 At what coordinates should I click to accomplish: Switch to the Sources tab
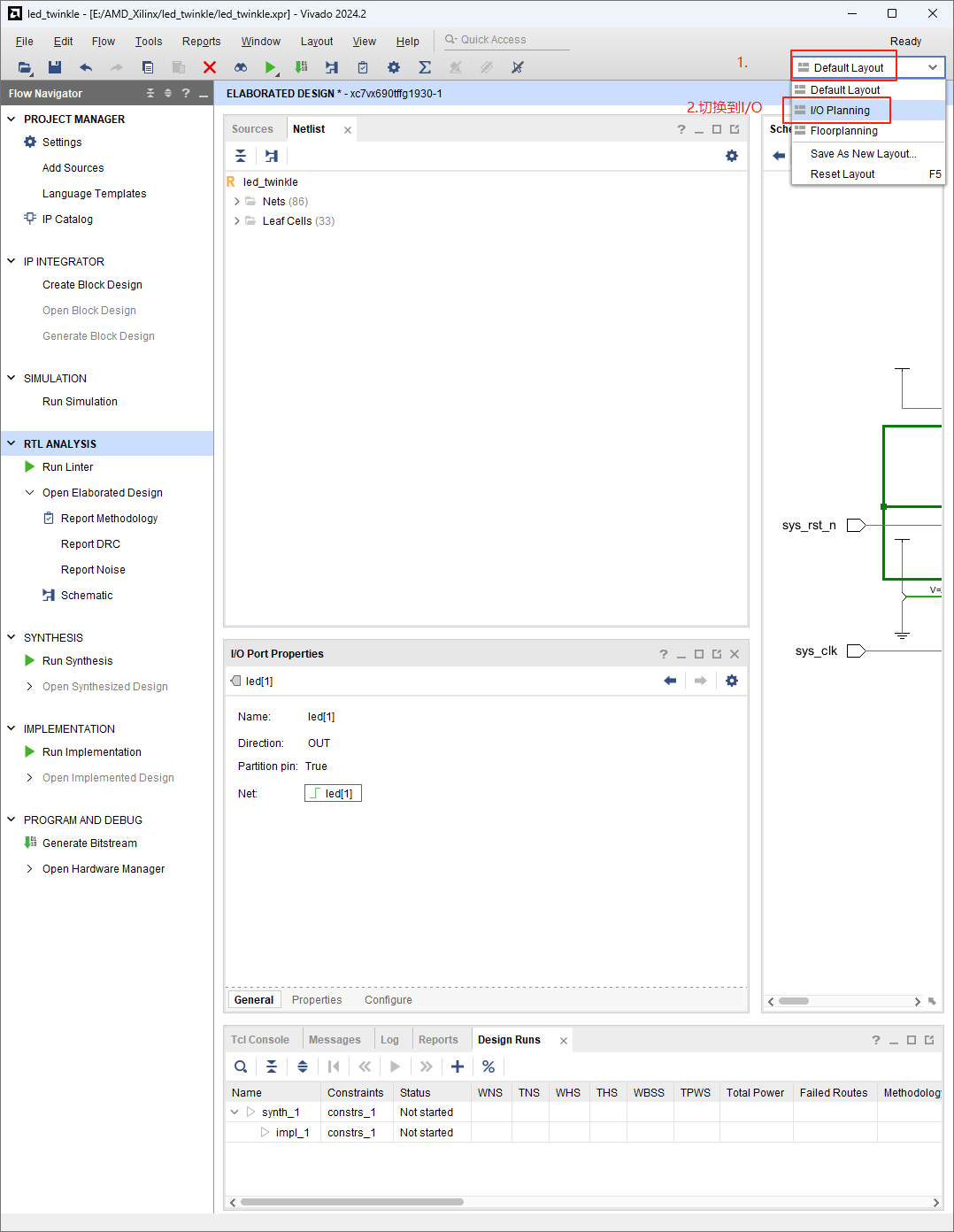(252, 129)
